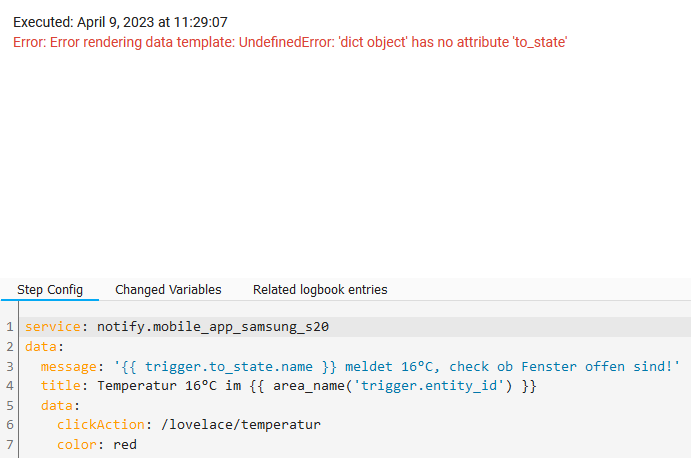691x458 pixels.
Task: Click the 'service' key on line one
Action: (x=53, y=327)
